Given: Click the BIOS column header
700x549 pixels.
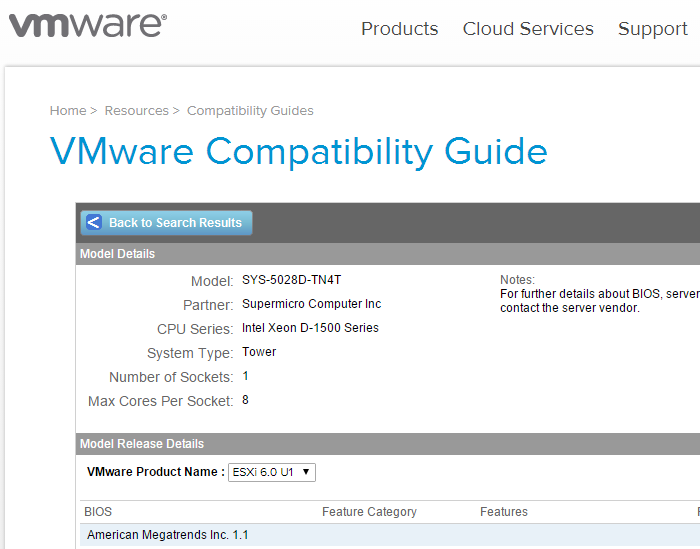Looking at the screenshot, I should click(x=98, y=512).
